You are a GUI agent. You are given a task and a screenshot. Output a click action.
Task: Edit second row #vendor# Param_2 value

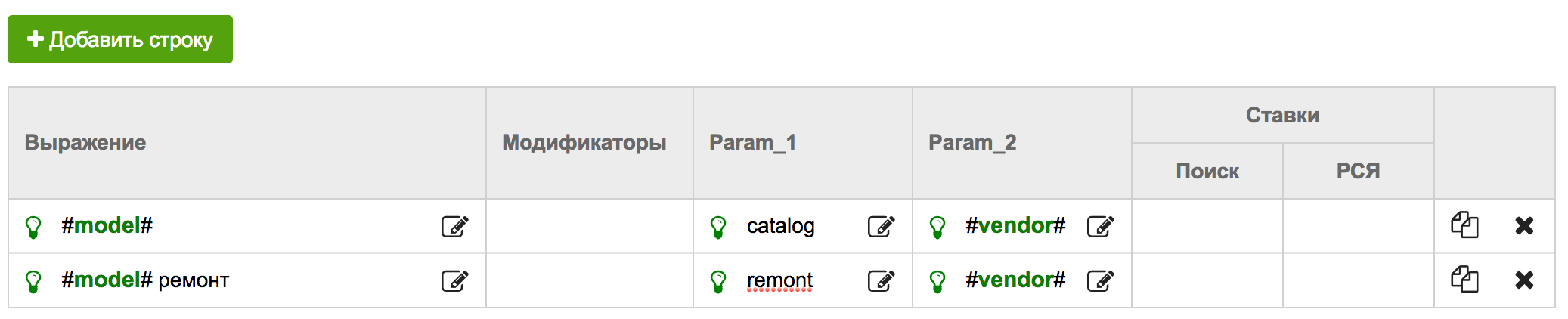(x=1100, y=280)
